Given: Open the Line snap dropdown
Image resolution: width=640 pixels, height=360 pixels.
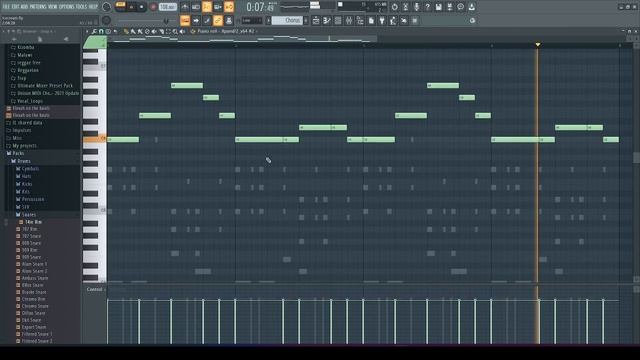Looking at the screenshot, I should coord(252,20).
